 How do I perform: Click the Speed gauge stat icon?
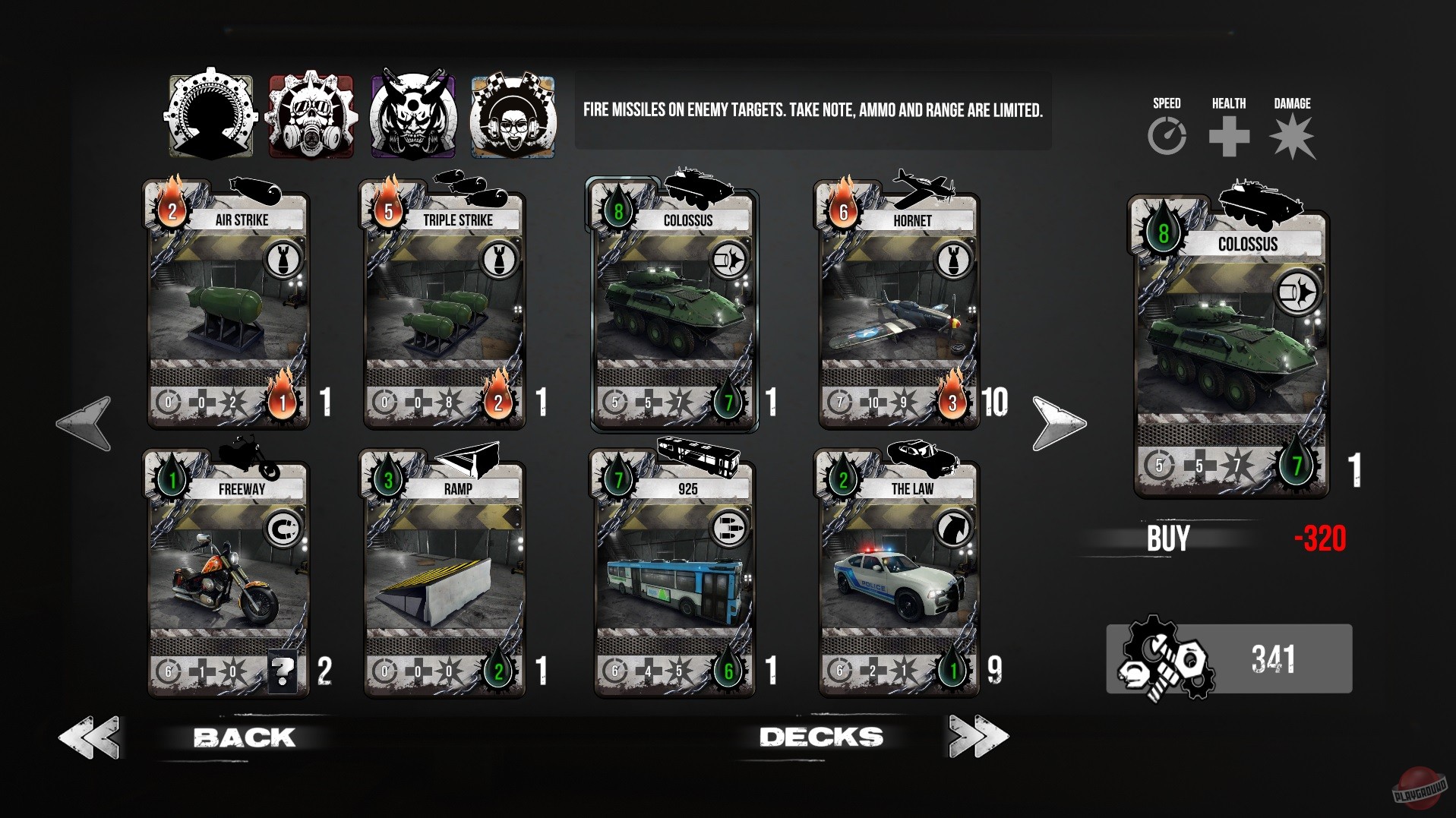tap(1167, 137)
